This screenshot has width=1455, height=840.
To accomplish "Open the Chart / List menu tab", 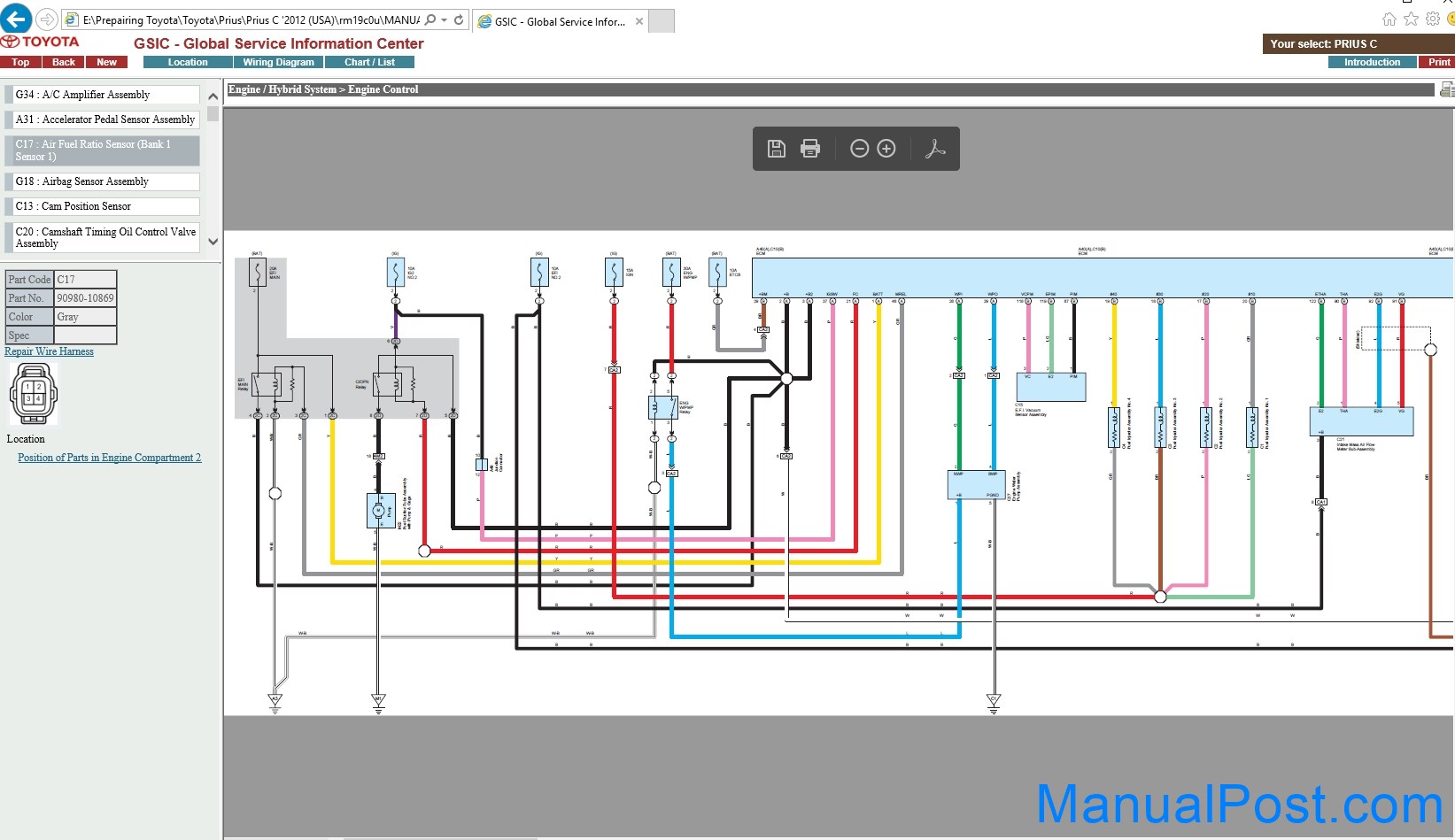I will click(369, 62).
